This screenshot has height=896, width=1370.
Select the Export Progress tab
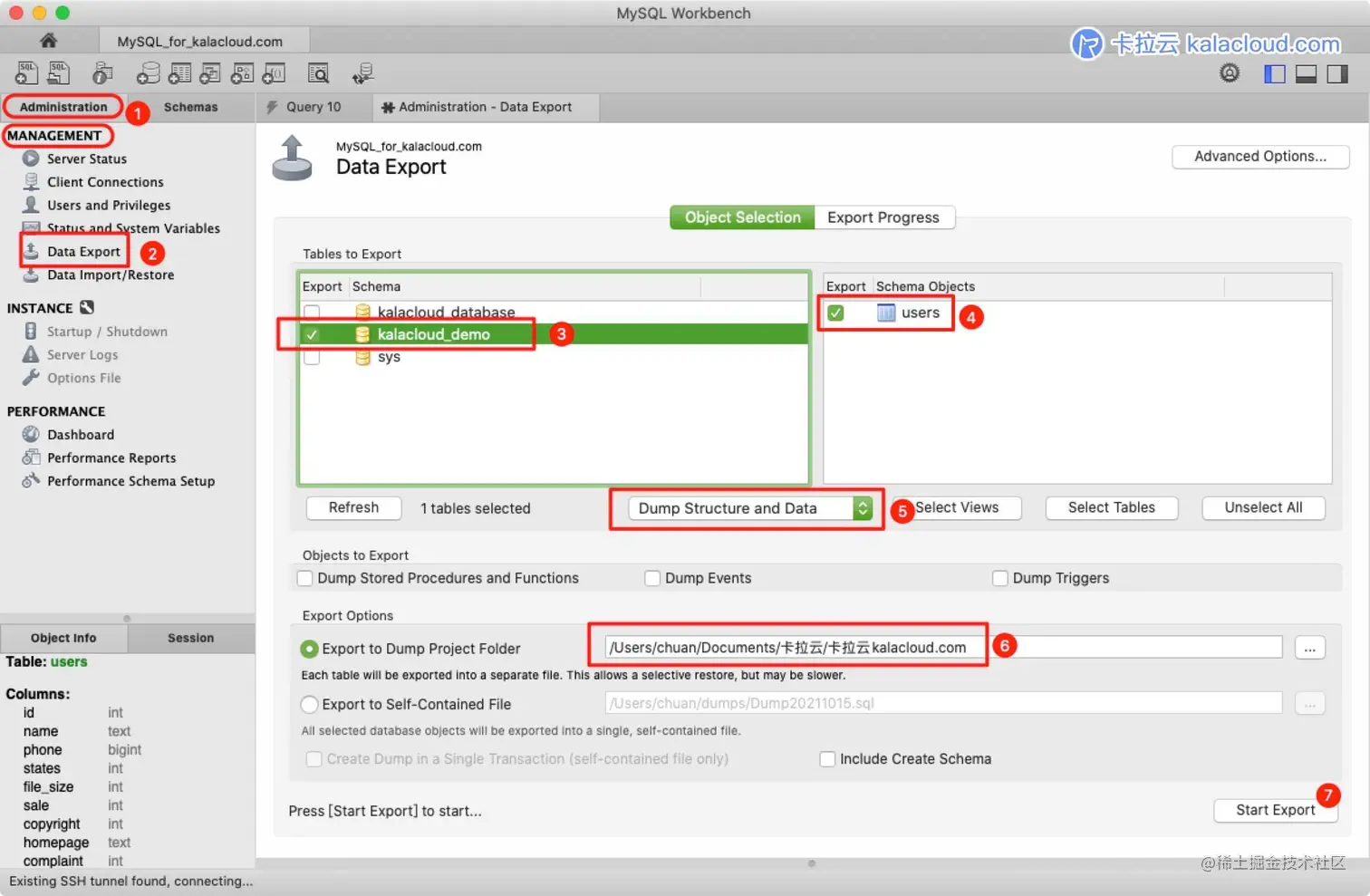click(883, 217)
